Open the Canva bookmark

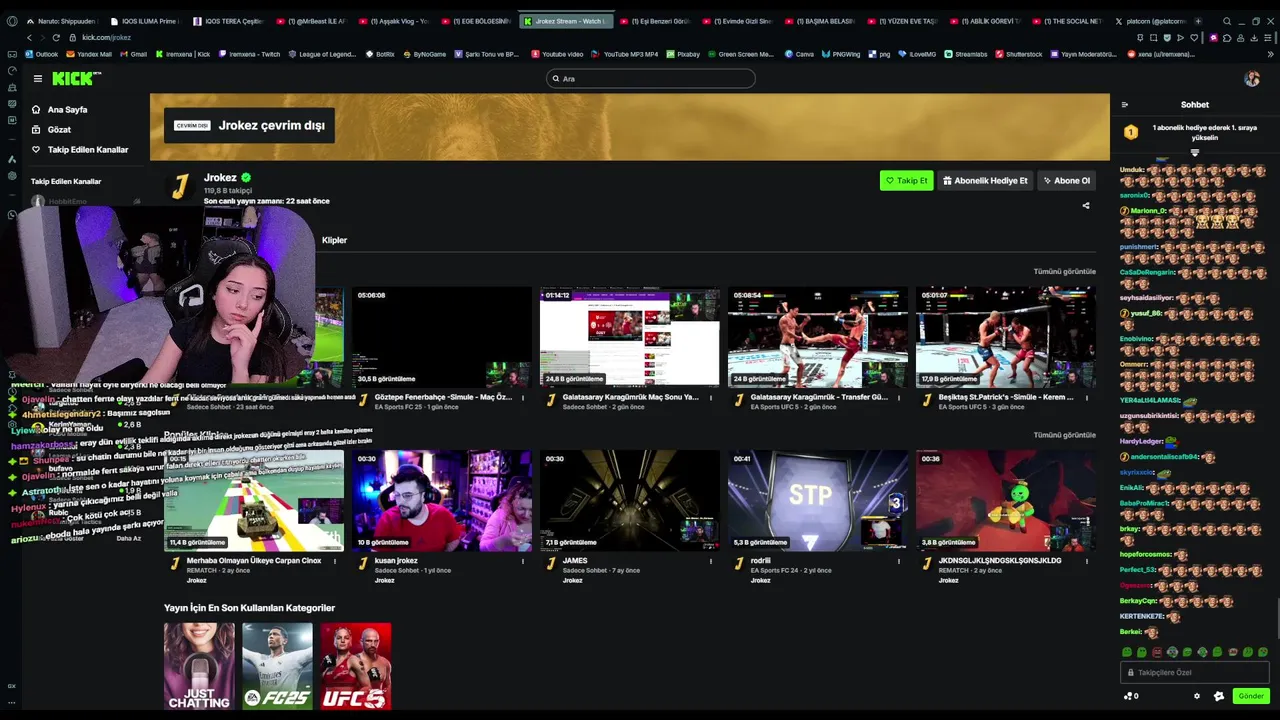tap(799, 54)
